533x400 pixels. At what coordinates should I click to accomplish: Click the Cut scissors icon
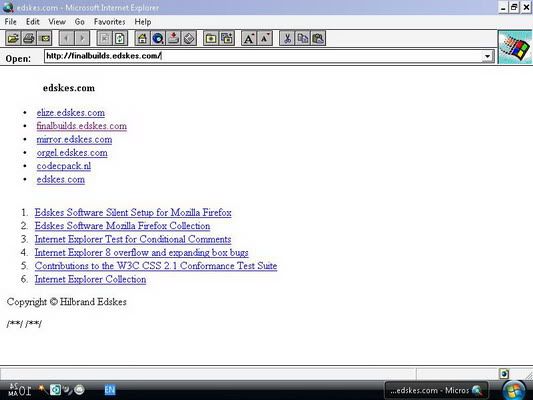[287, 38]
